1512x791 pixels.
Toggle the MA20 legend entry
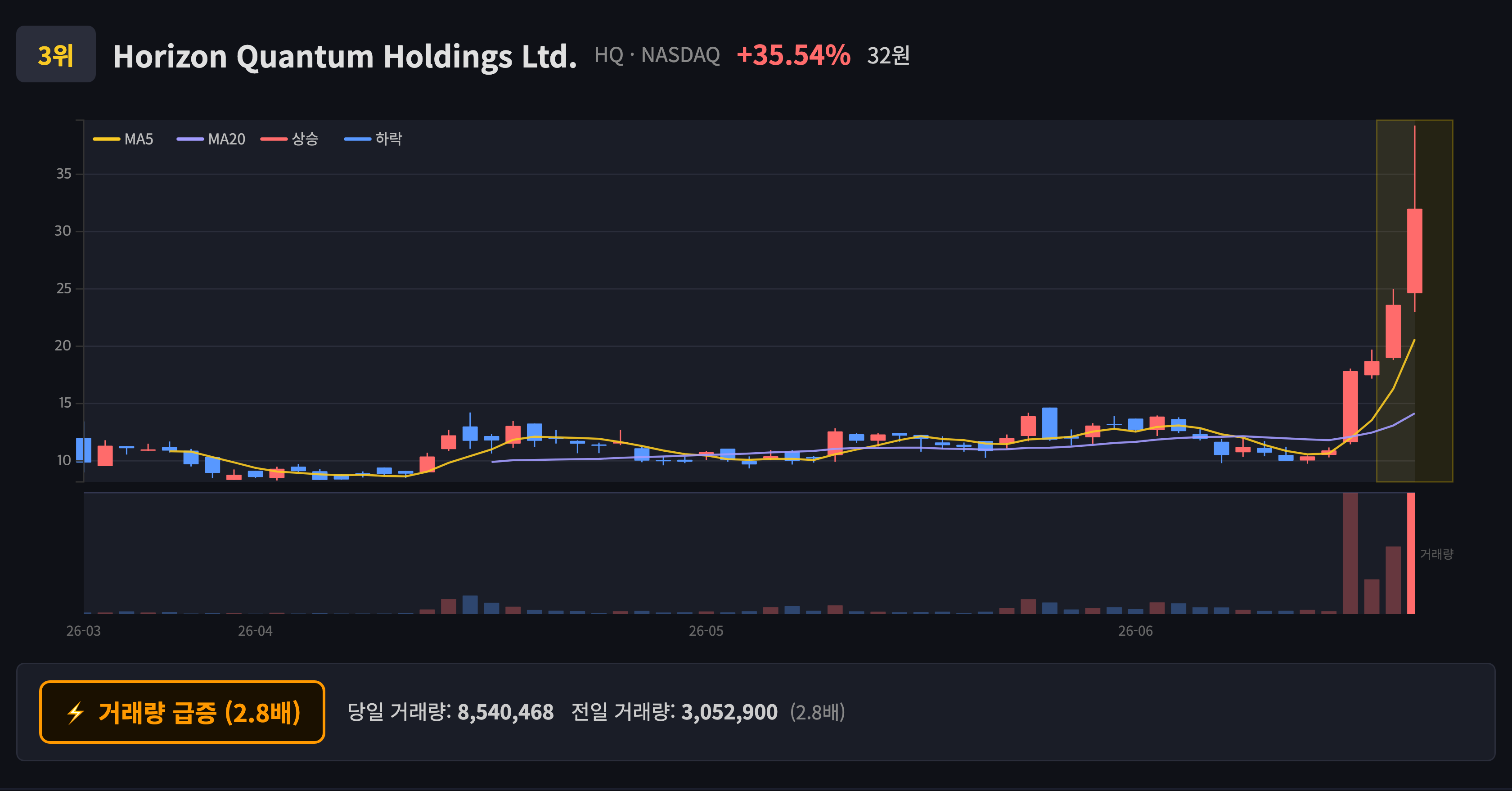[x=211, y=139]
